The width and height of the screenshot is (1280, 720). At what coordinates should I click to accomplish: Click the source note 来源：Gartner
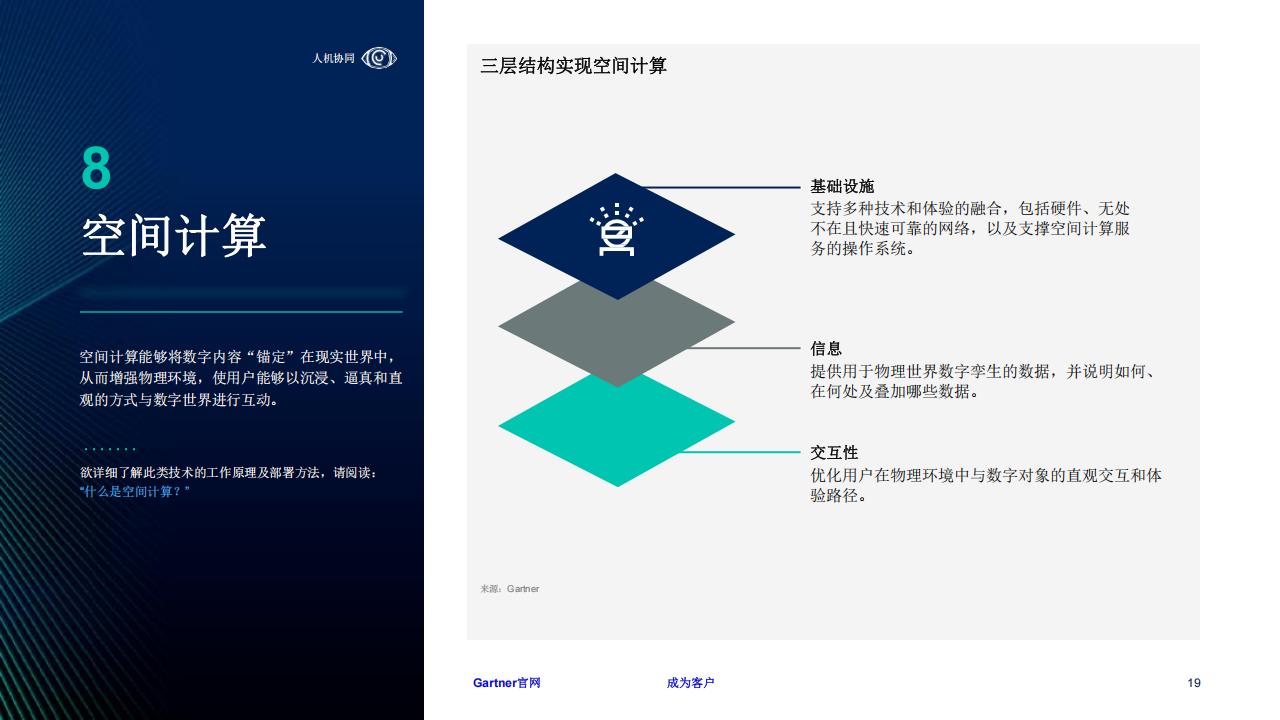[x=510, y=589]
